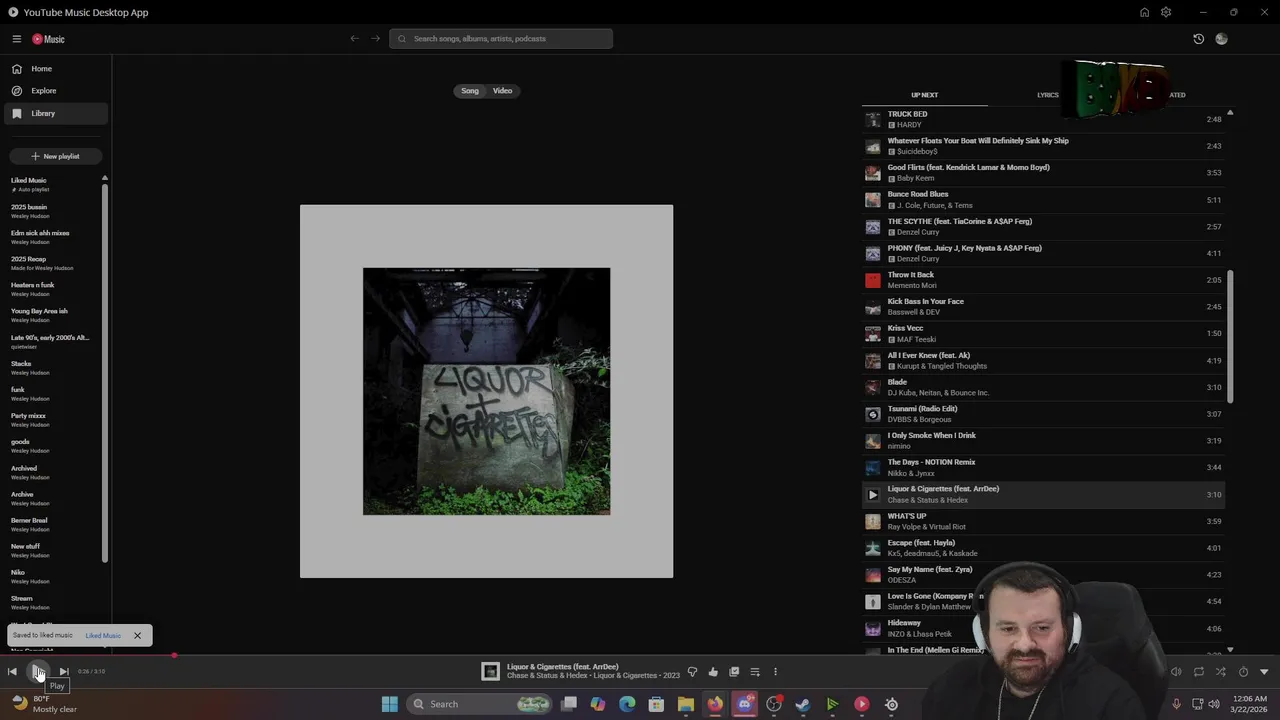Play TRUCK BED in the queue

coord(1043,119)
